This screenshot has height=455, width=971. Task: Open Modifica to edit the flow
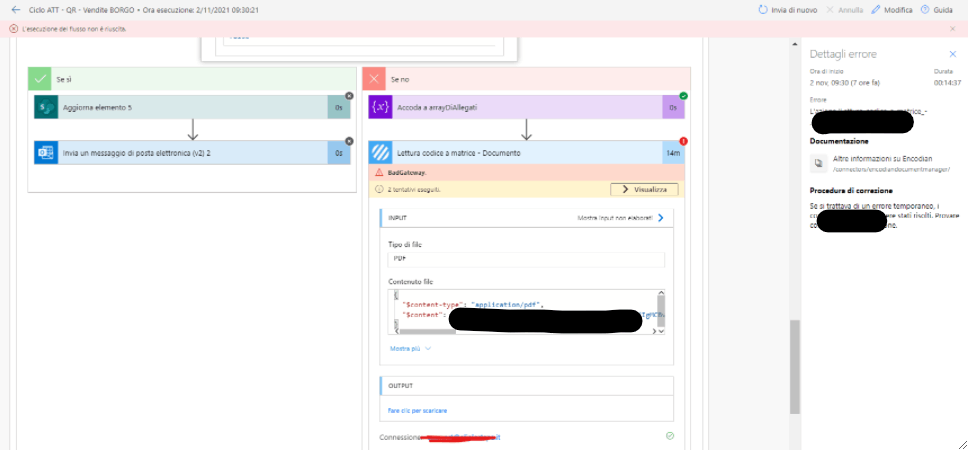(x=892, y=10)
